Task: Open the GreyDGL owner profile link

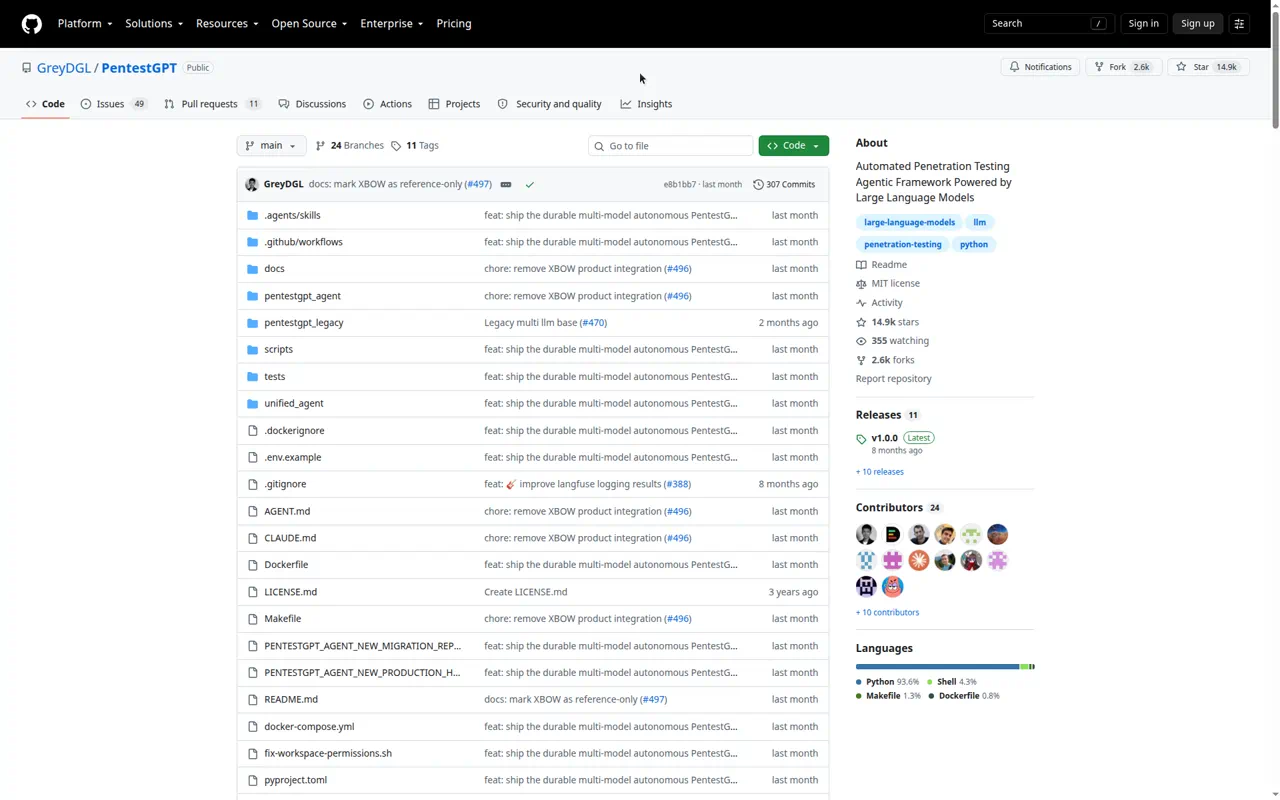Action: tap(64, 68)
